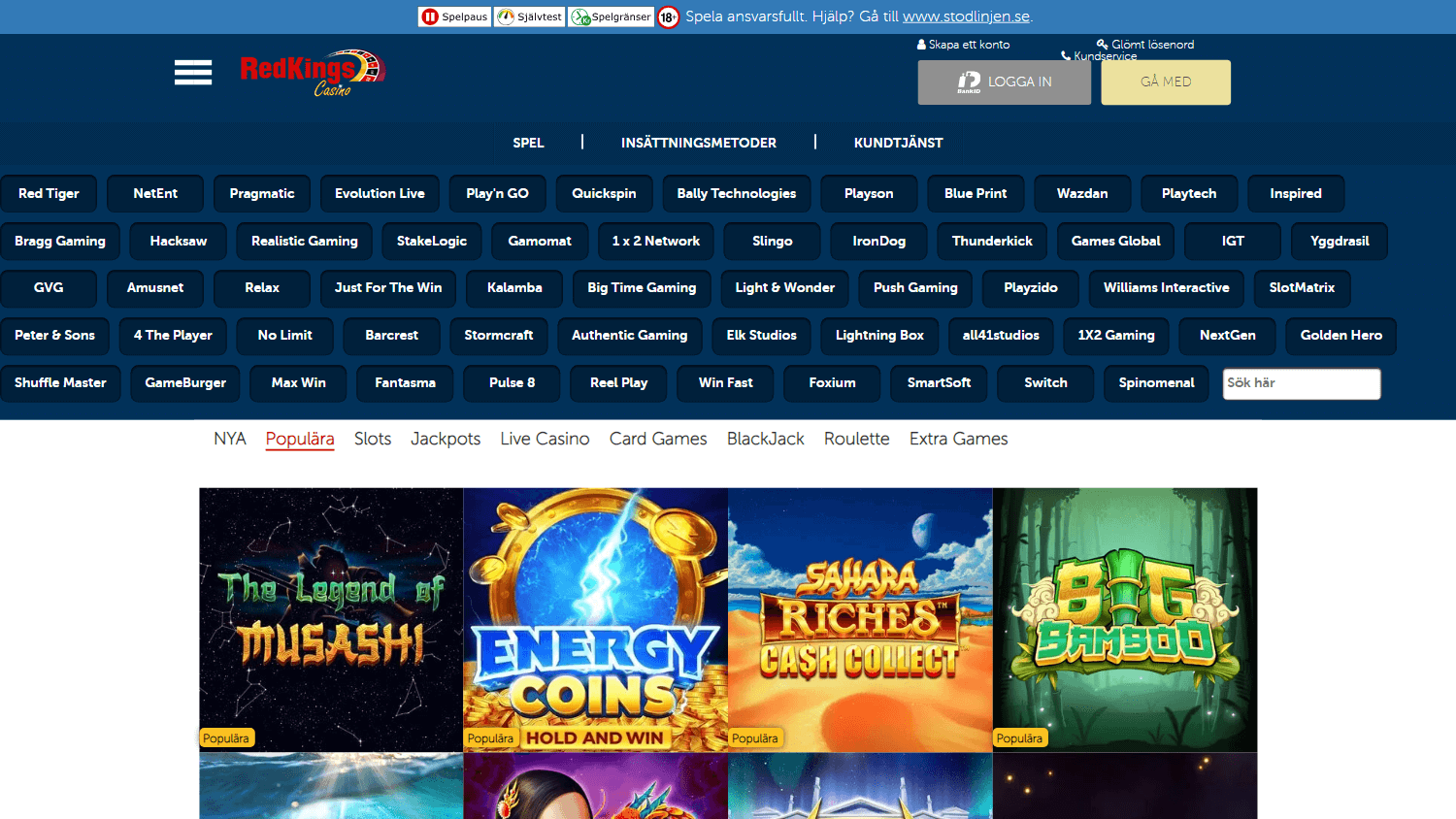Choose the Playtech provider button
1456x819 pixels.
(x=1189, y=193)
